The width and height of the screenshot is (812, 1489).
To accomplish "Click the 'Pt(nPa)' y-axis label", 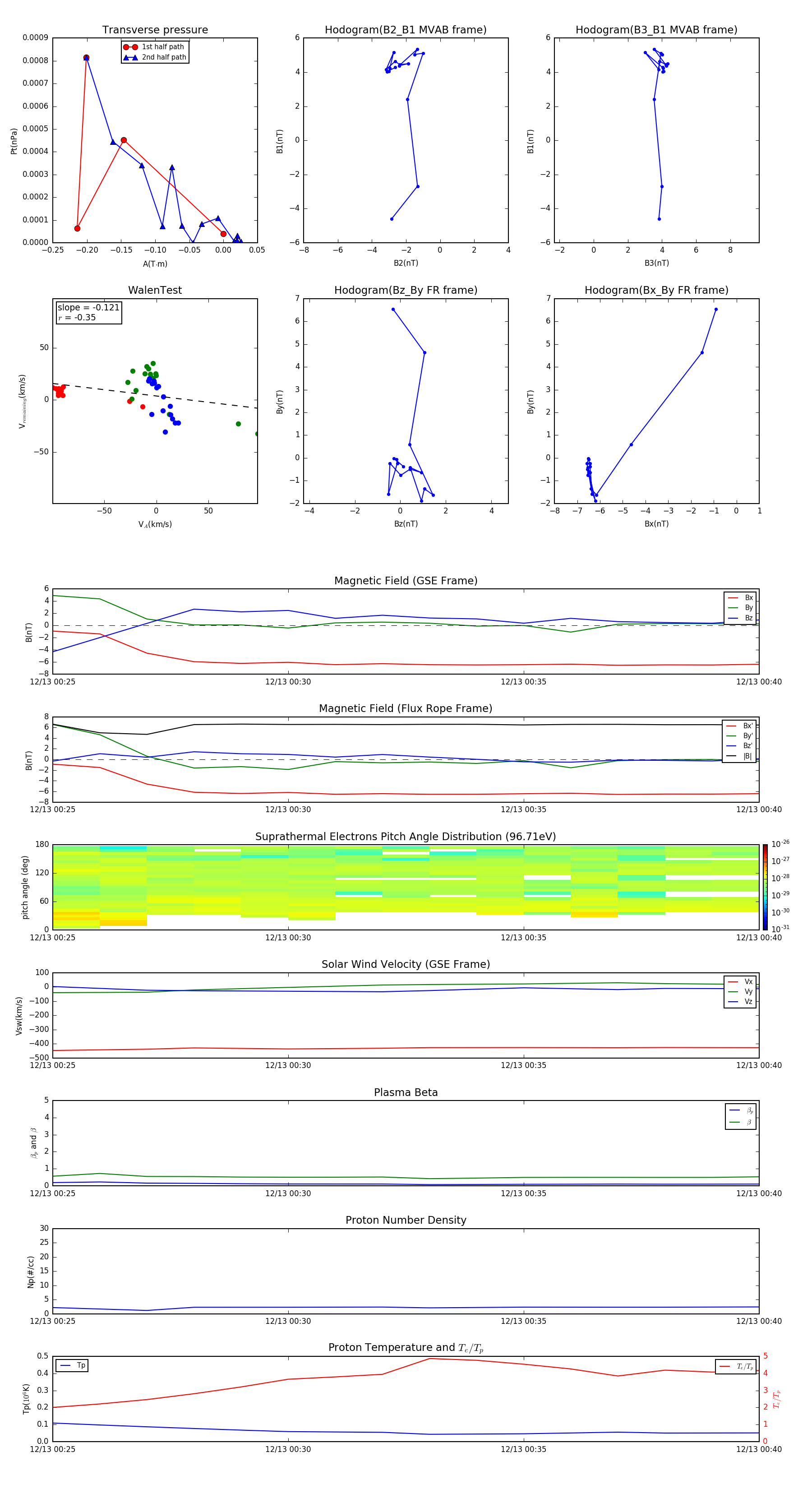I will (14, 140).
